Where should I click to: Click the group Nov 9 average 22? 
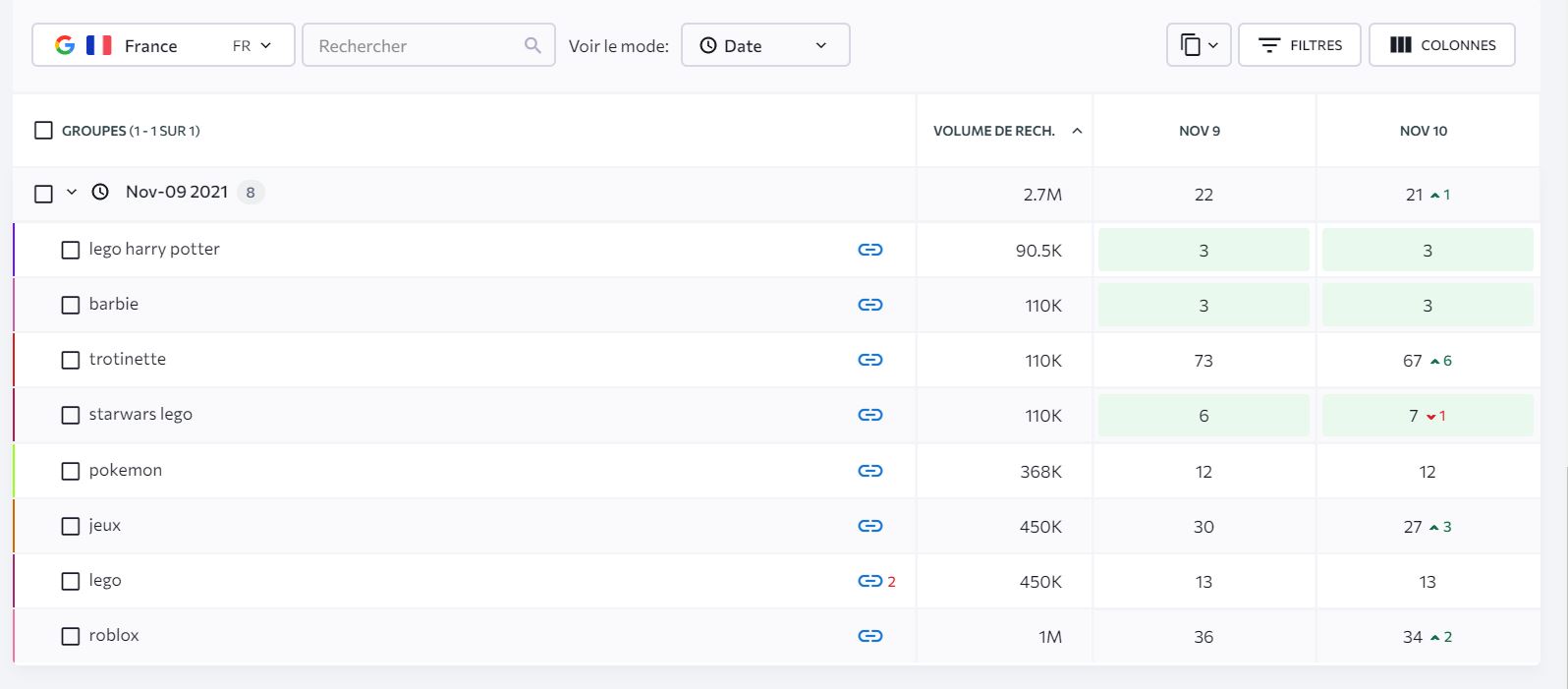tap(1204, 195)
